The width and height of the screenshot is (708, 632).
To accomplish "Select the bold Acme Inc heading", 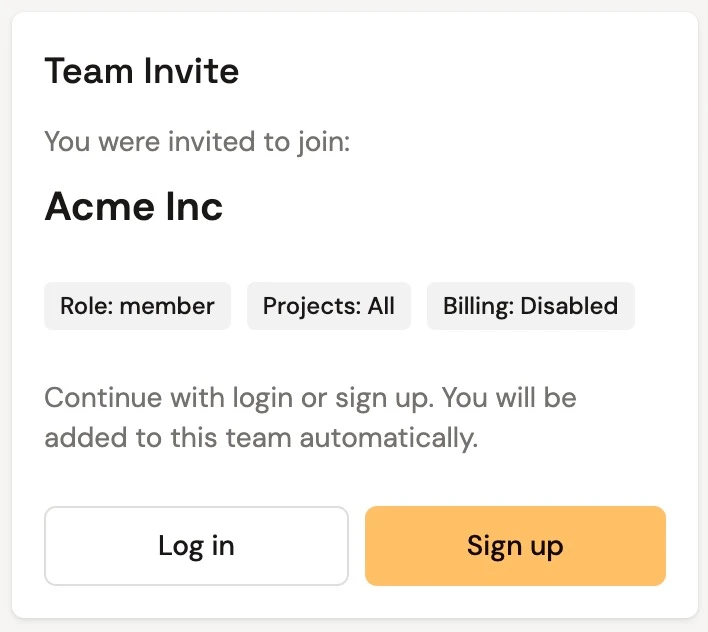I will coord(134,207).
